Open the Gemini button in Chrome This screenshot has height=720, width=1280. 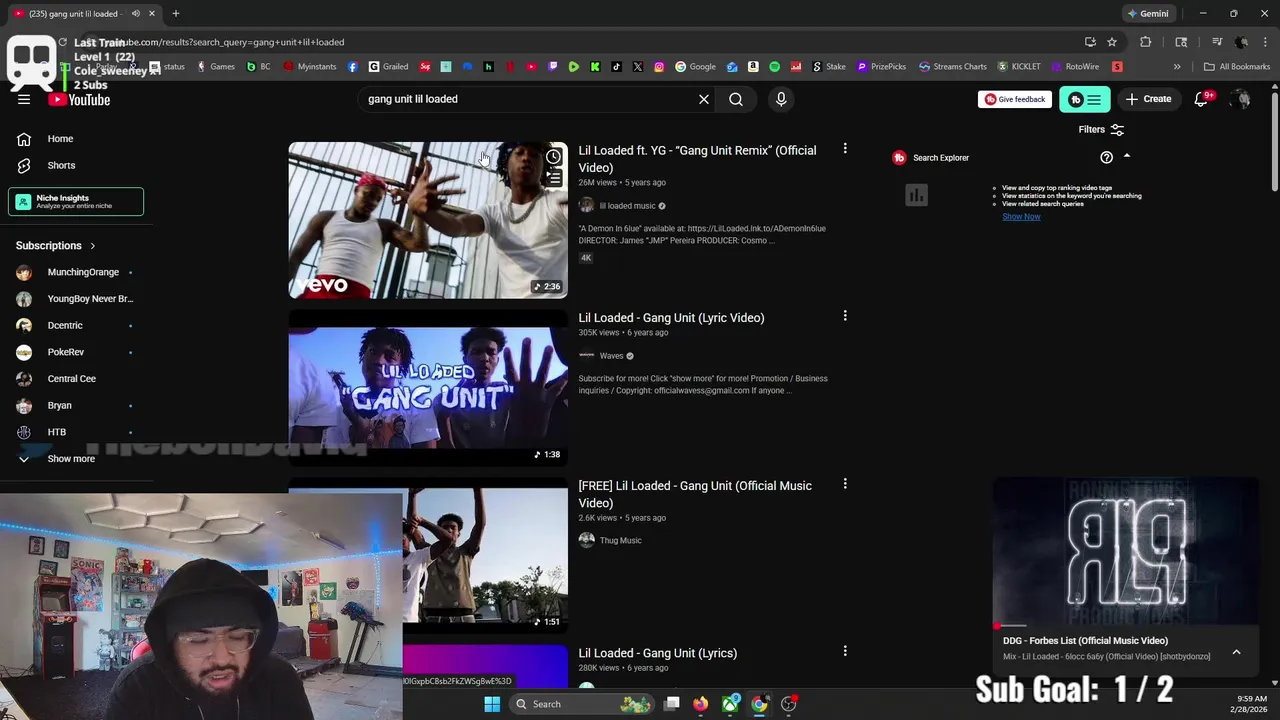pyautogui.click(x=1147, y=14)
